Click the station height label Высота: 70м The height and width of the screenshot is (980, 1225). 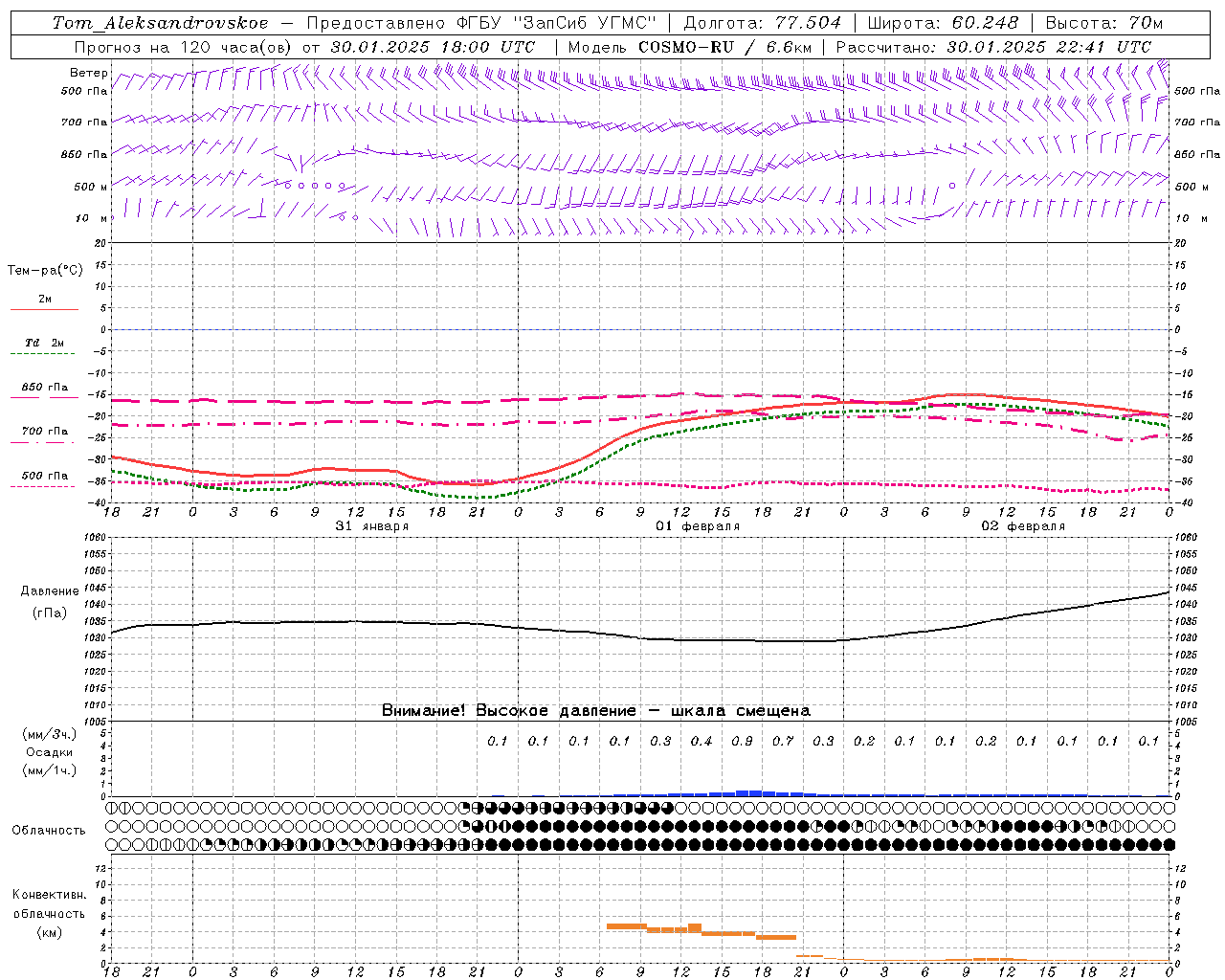click(1103, 23)
